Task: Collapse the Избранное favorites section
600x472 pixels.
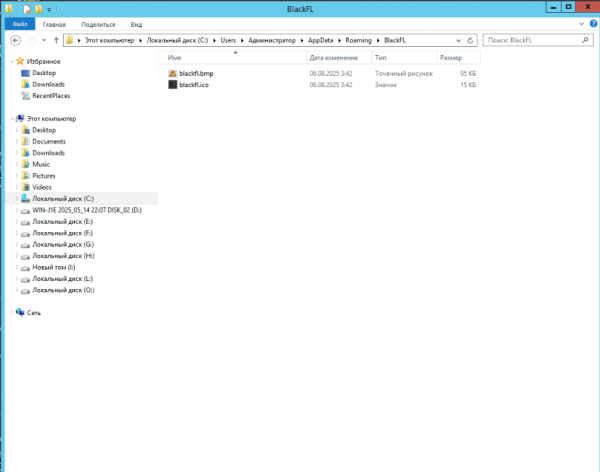Action: [10, 61]
